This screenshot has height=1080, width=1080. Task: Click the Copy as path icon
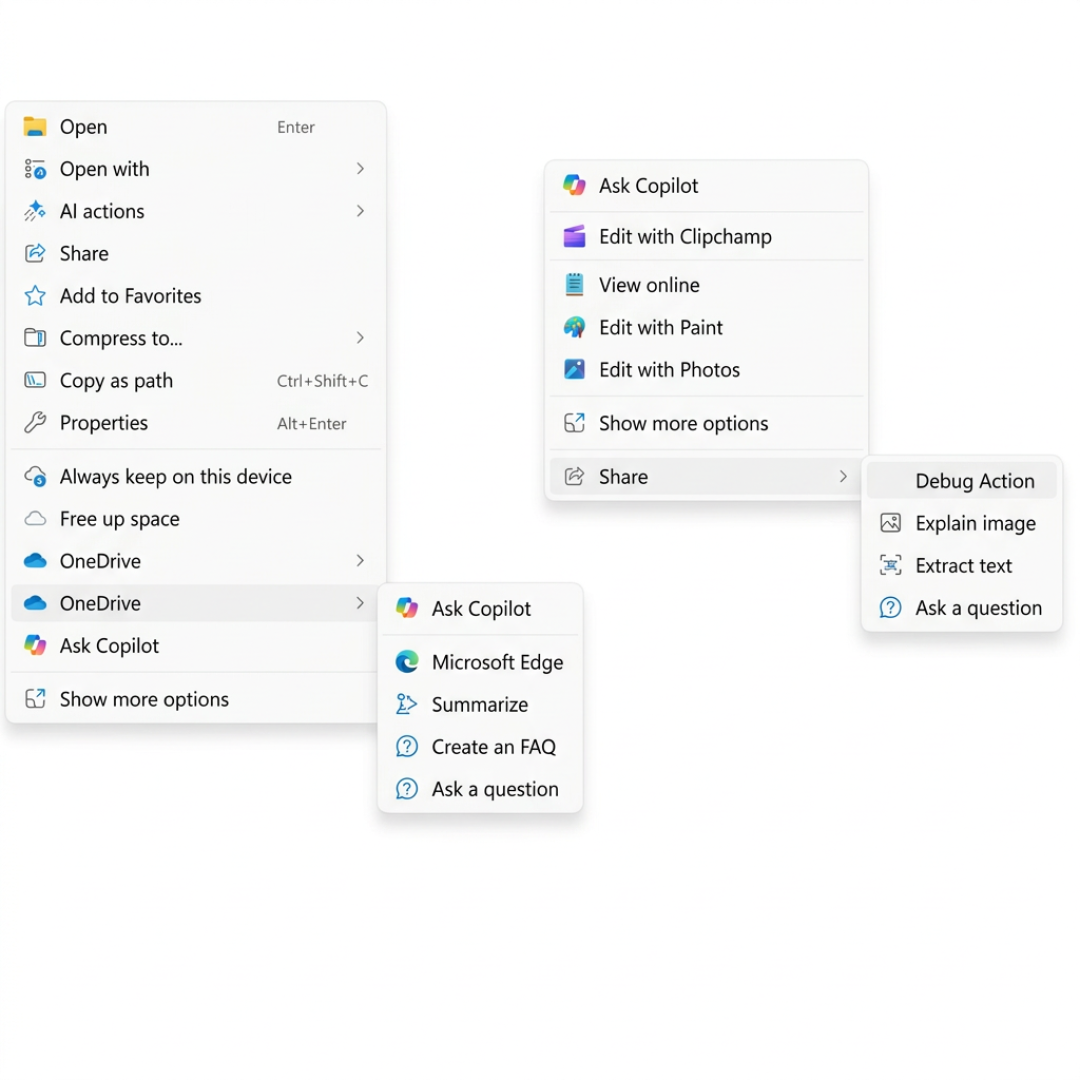tap(34, 380)
